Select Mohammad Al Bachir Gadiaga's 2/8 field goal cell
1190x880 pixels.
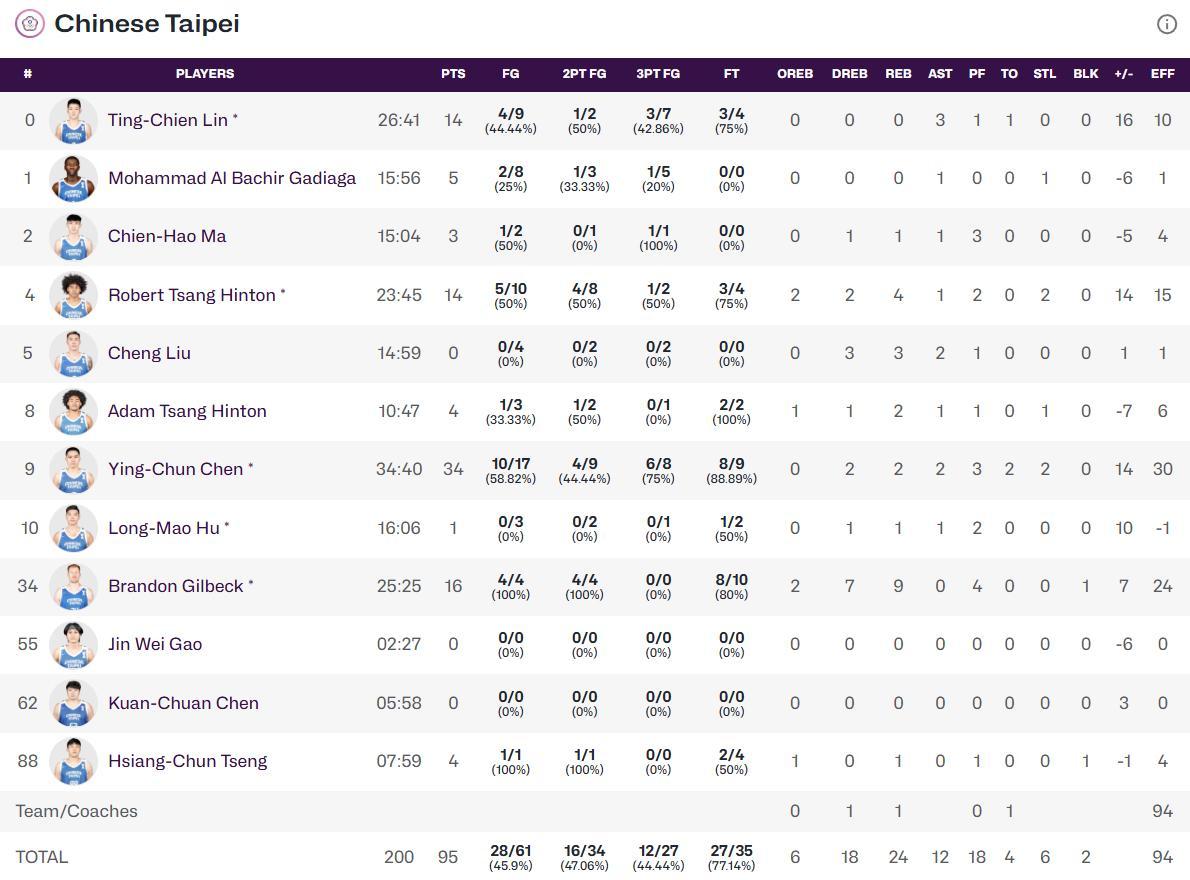coord(511,178)
